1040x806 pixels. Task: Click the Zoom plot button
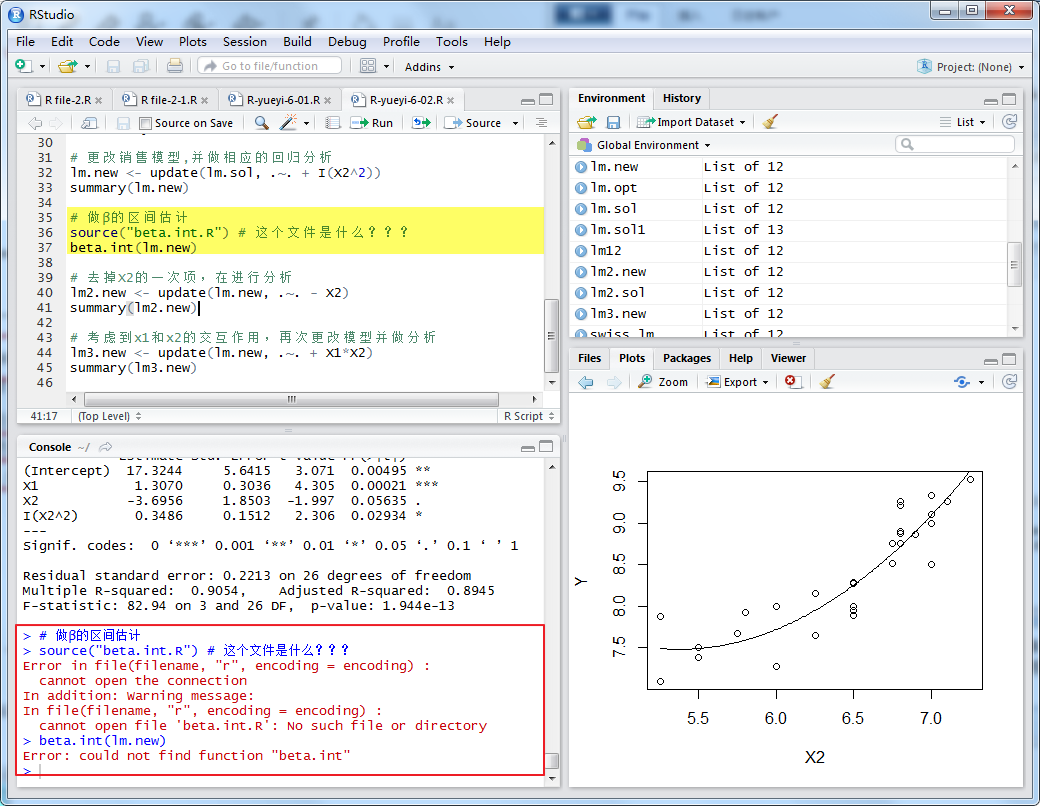click(664, 382)
